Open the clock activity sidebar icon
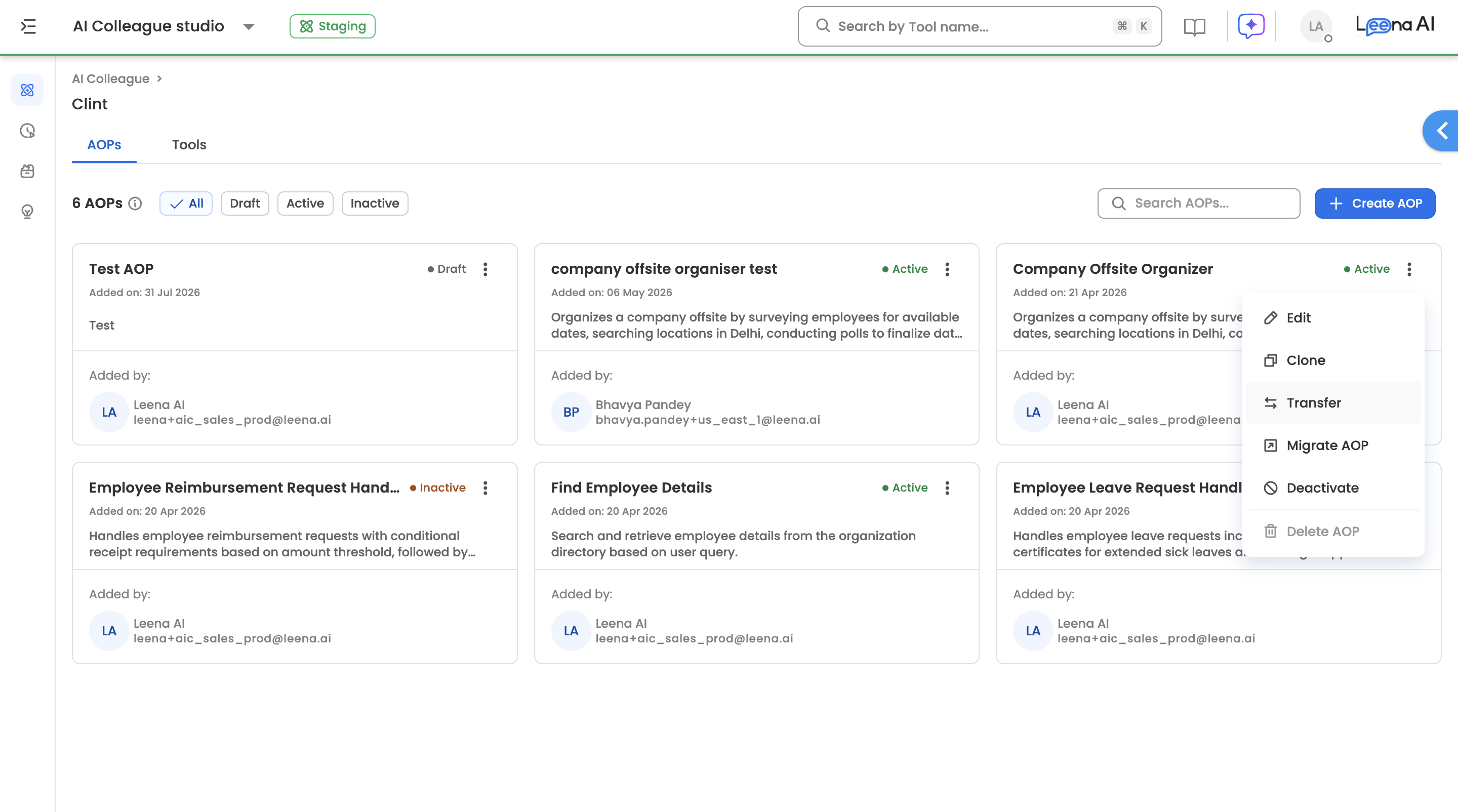Screen dimensions: 1458x812 tap(27, 131)
